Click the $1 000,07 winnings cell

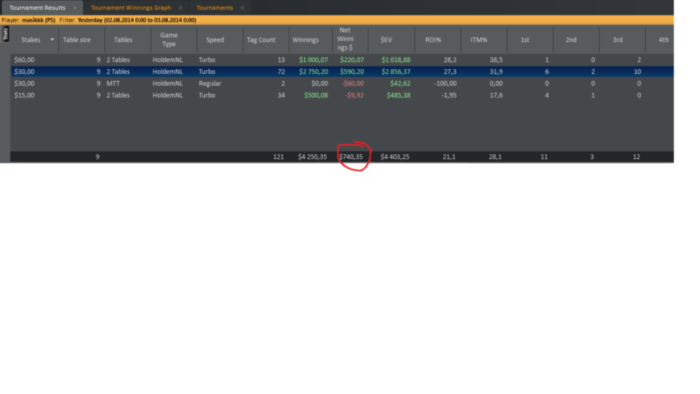(x=313, y=60)
